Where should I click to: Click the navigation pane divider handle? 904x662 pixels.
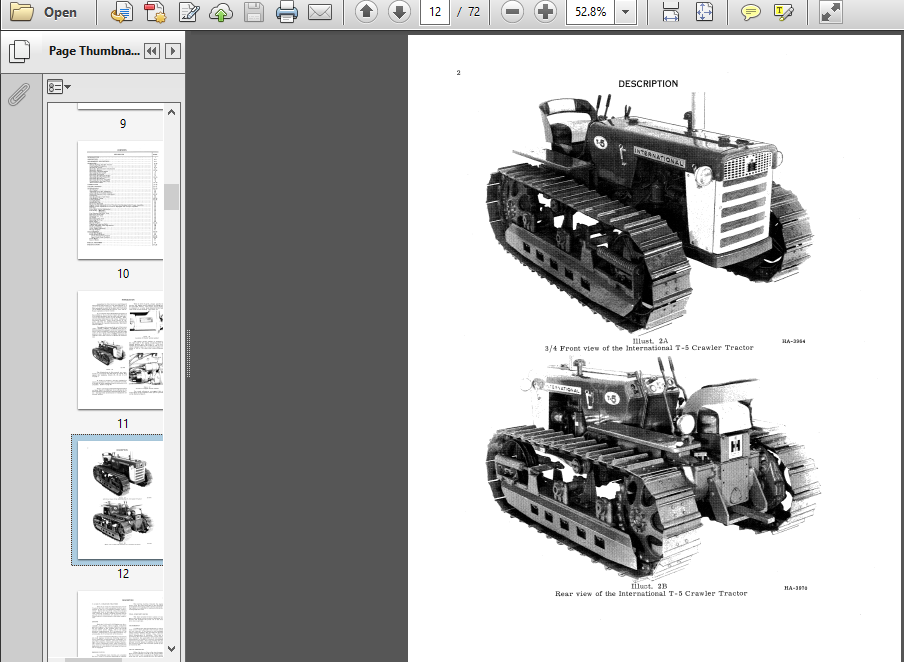pos(189,353)
